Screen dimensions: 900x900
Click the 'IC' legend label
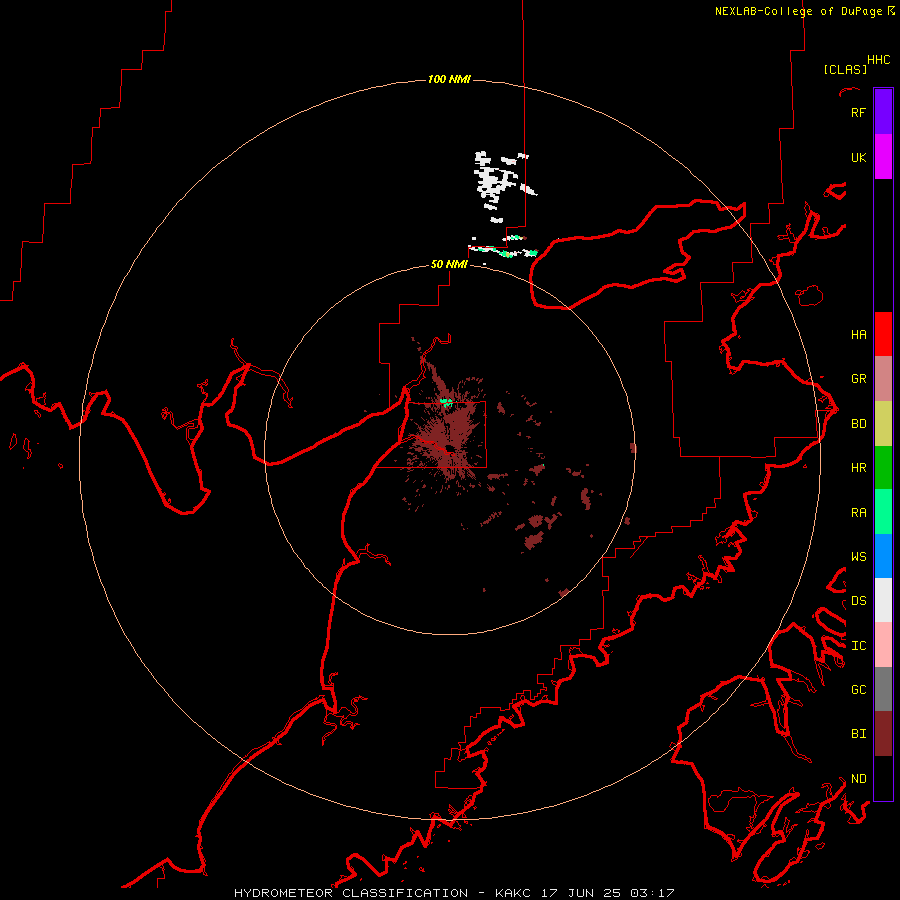[858, 646]
